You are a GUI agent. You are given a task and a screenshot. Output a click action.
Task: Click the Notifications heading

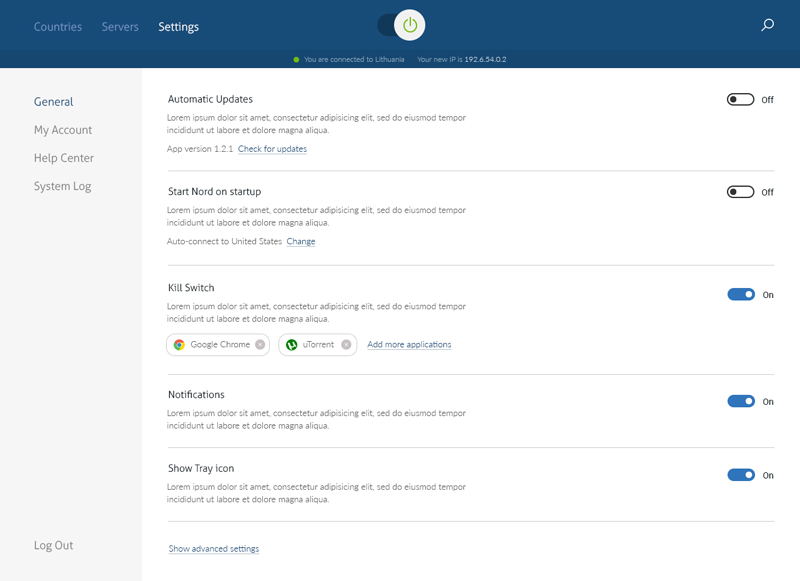tap(196, 394)
